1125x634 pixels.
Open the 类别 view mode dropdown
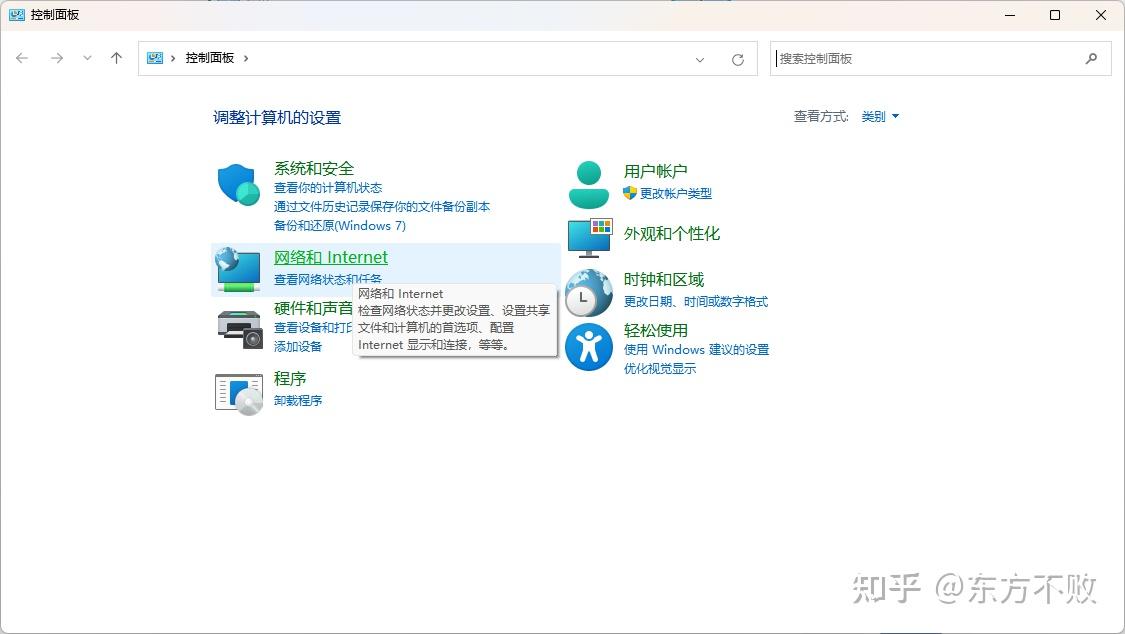[x=880, y=116]
